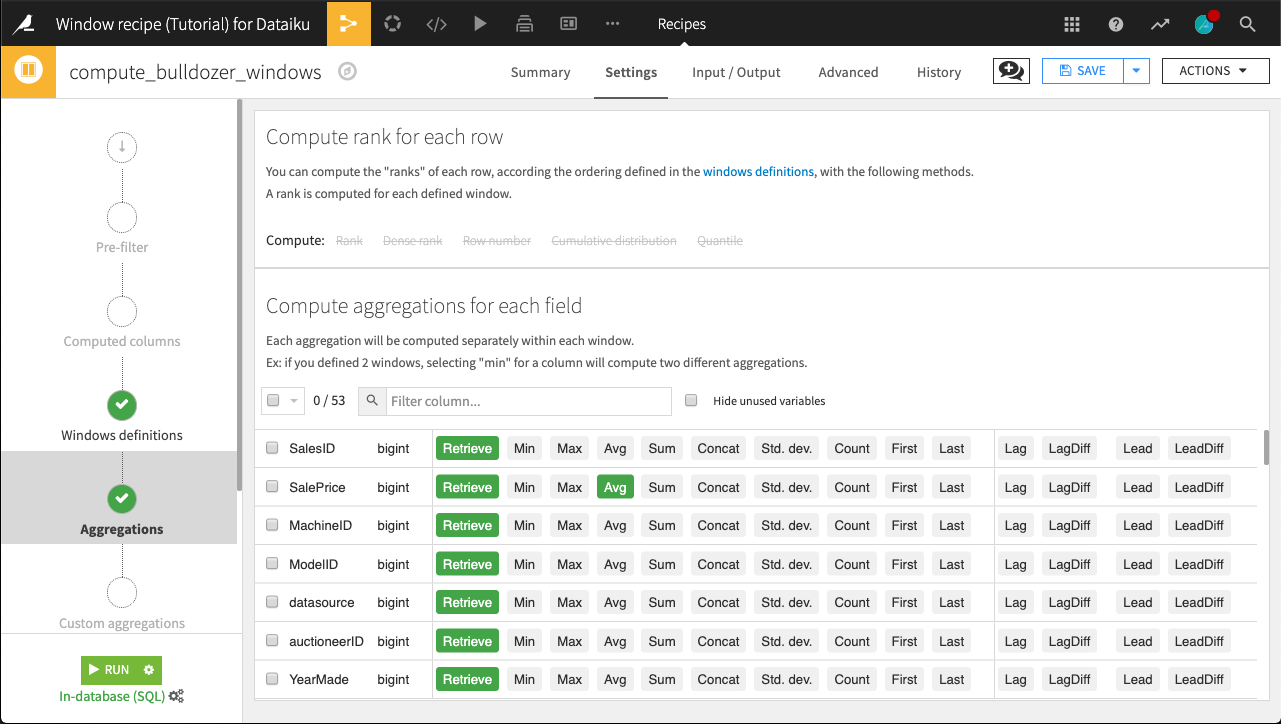The image size is (1281, 724).
Task: Open the dashboard icon in top bar
Action: tap(569, 23)
